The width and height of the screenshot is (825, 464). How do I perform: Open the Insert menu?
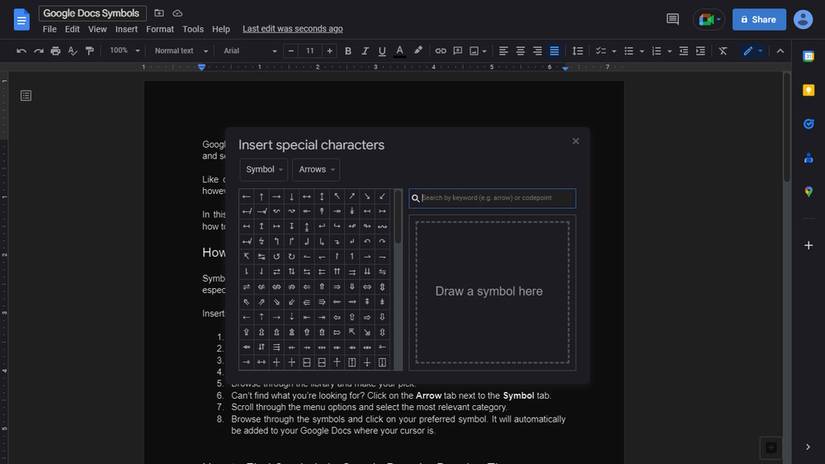(x=126, y=29)
